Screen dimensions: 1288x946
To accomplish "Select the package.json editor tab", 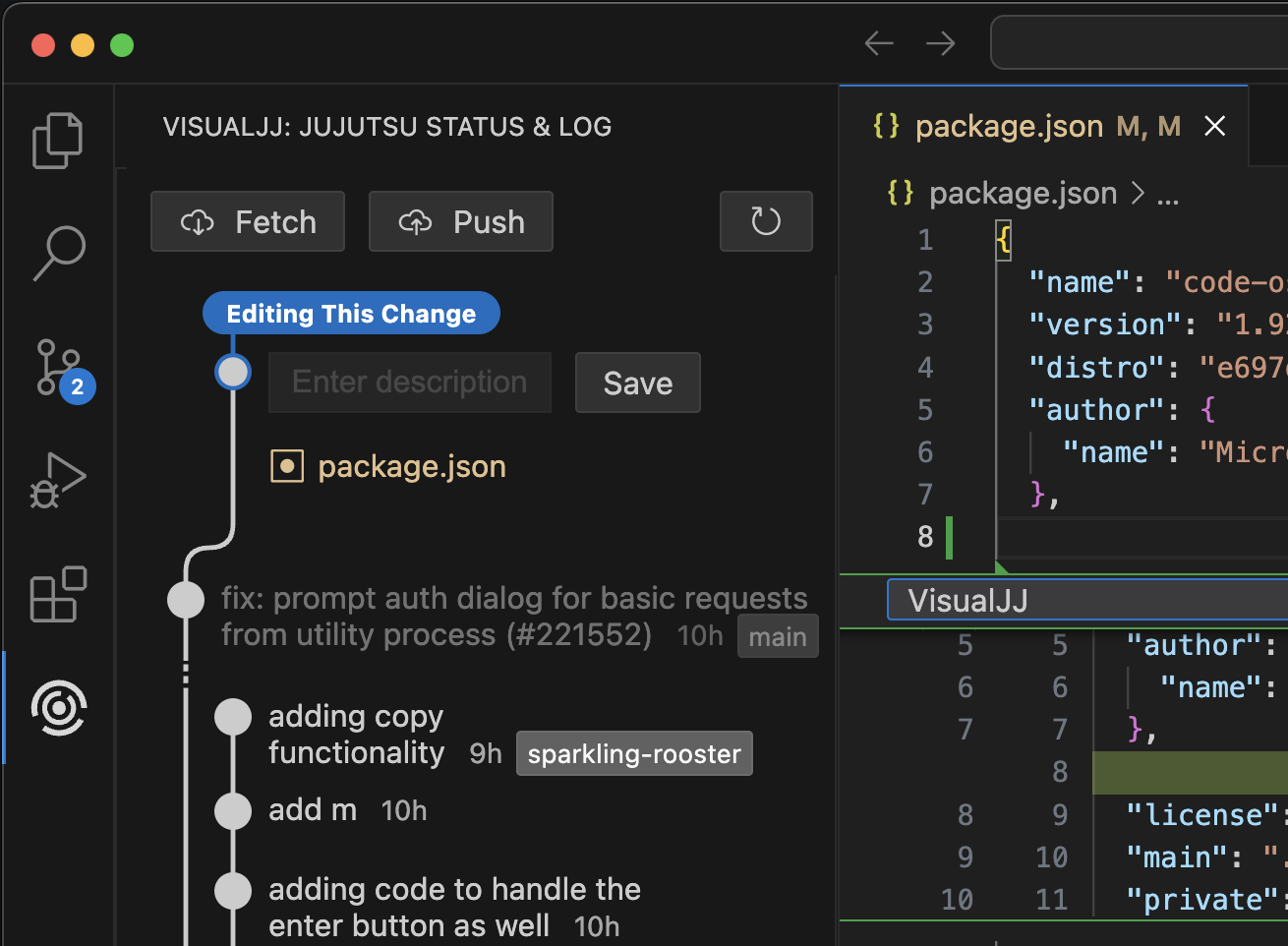I will (x=1008, y=127).
